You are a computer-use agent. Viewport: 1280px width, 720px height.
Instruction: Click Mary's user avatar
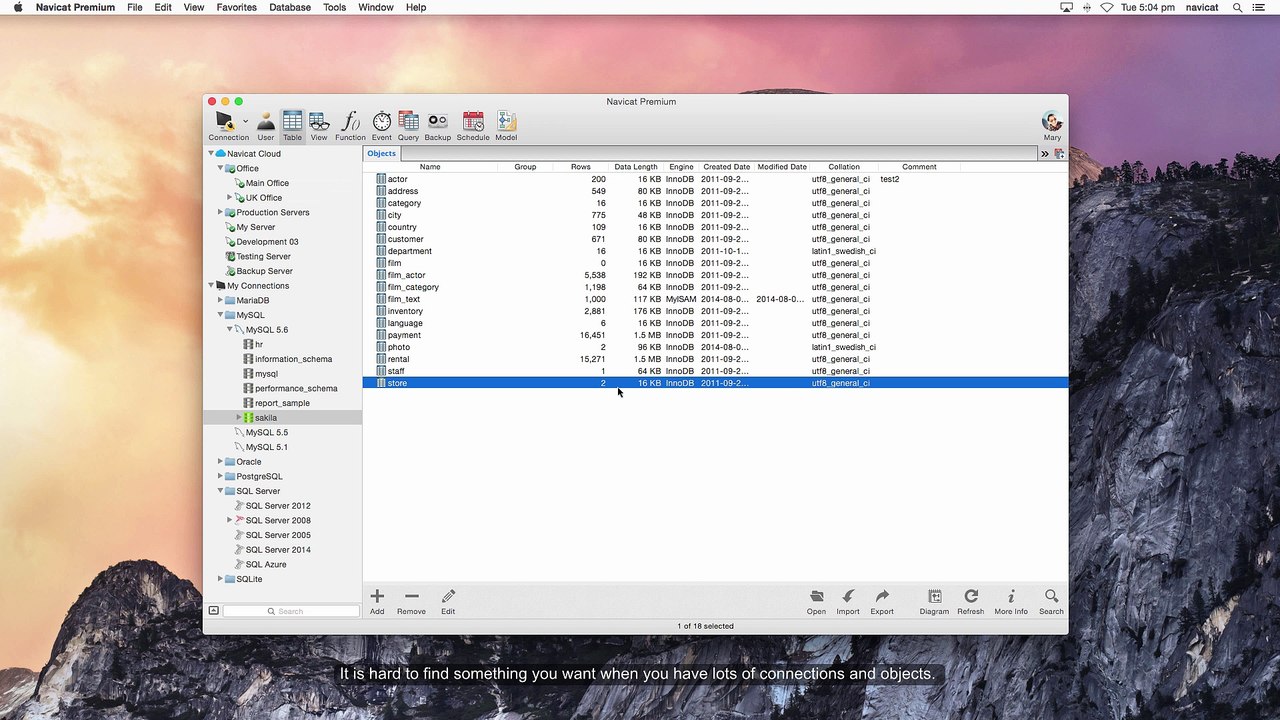pos(1052,121)
